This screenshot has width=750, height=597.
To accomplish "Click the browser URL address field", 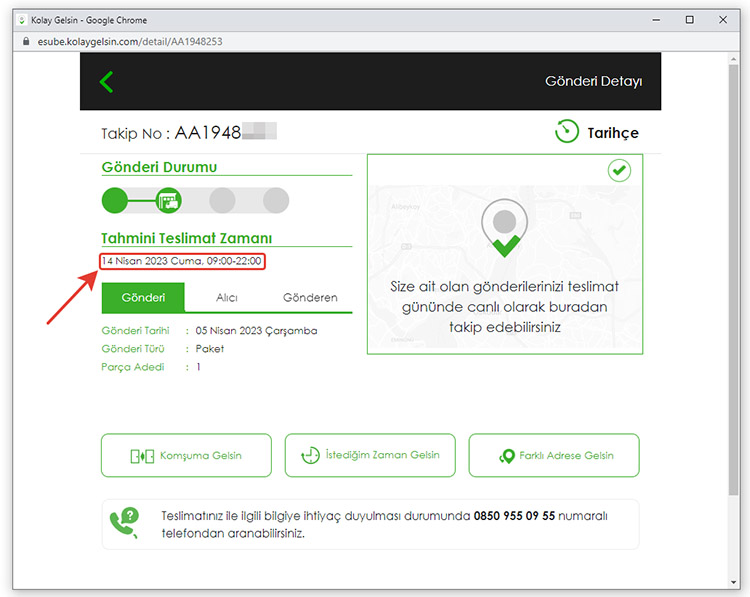I will 300,41.
